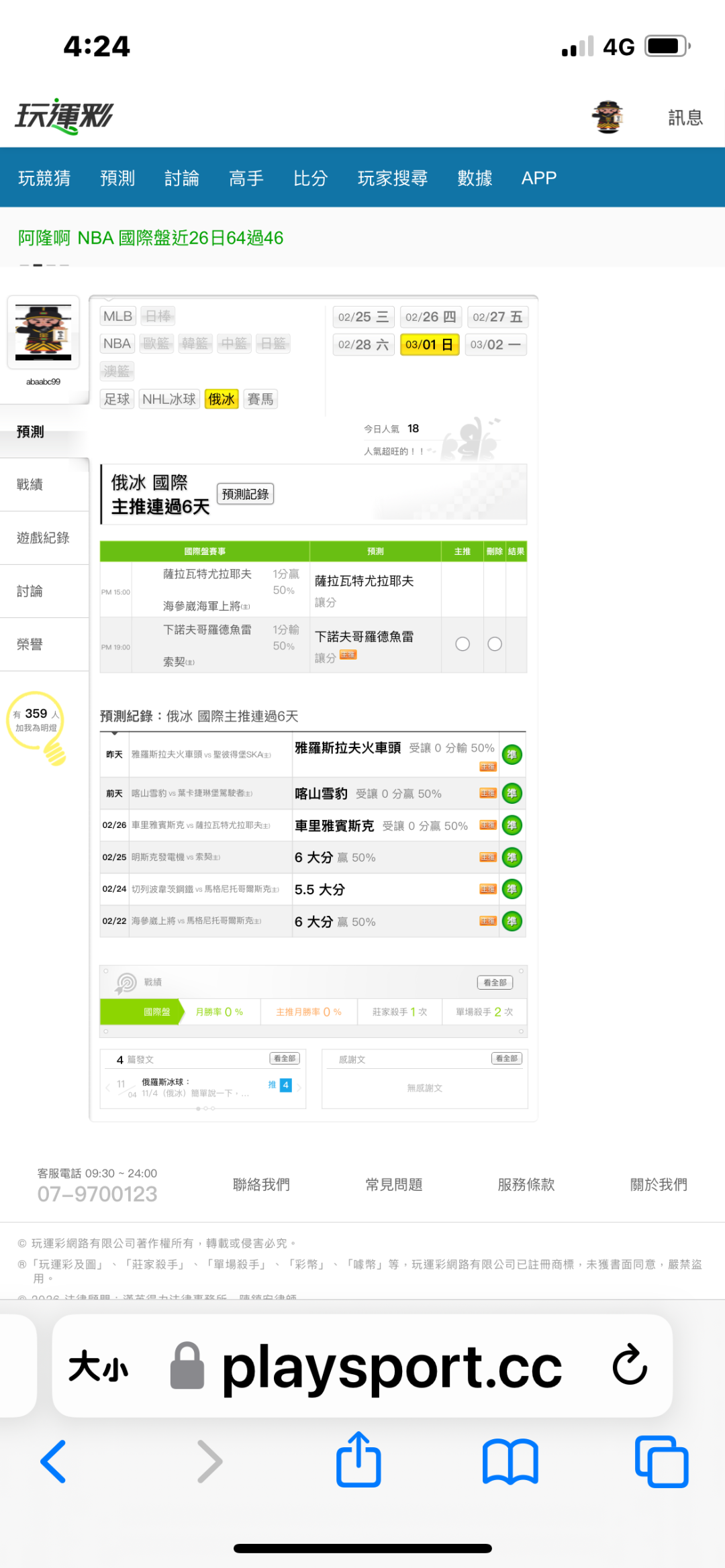
Task: Go back with the left chevron
Action: 54,1461
